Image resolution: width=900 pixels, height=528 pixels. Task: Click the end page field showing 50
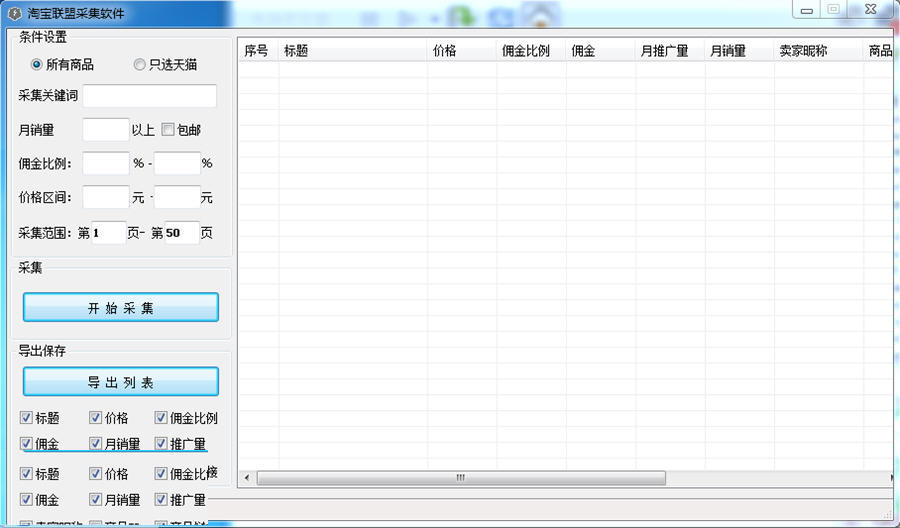click(182, 233)
